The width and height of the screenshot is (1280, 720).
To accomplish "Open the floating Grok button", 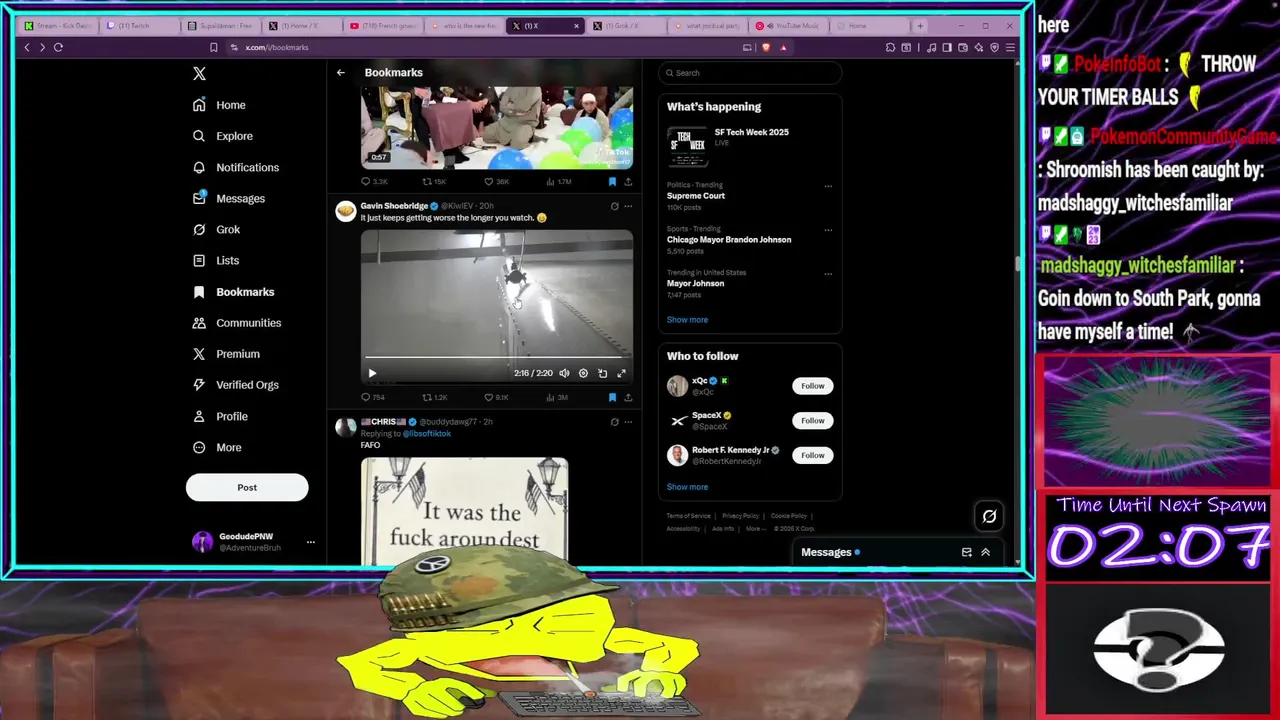I will (x=989, y=516).
